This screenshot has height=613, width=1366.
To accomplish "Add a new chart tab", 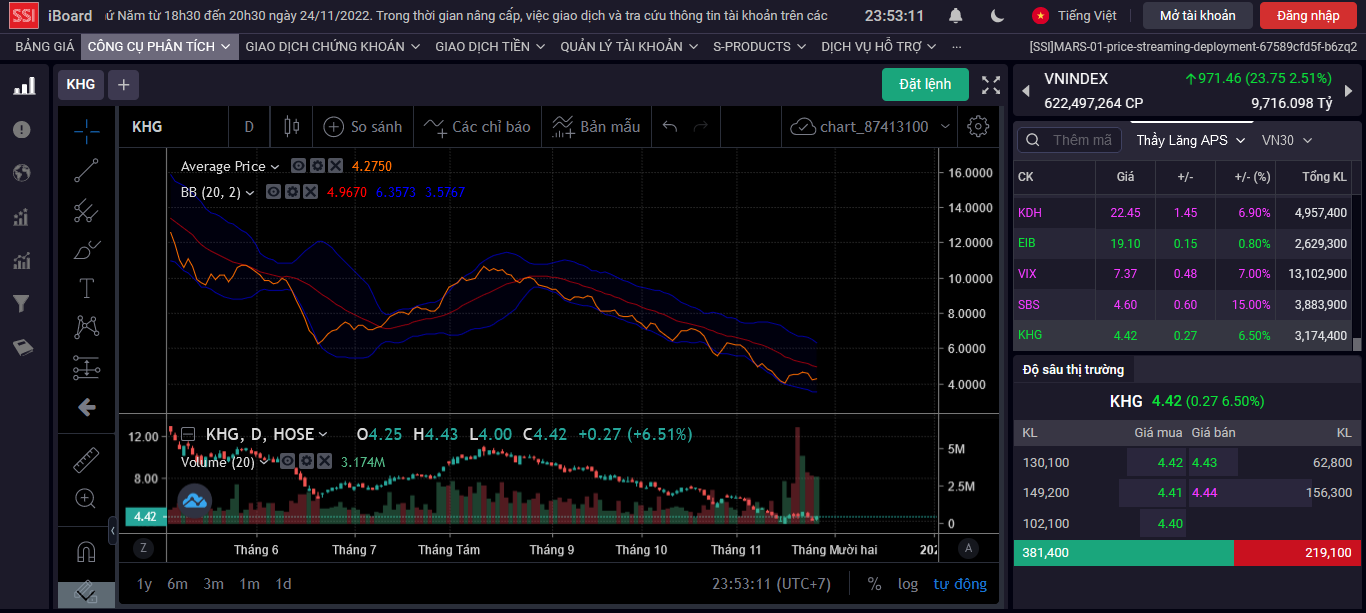I will point(124,85).
